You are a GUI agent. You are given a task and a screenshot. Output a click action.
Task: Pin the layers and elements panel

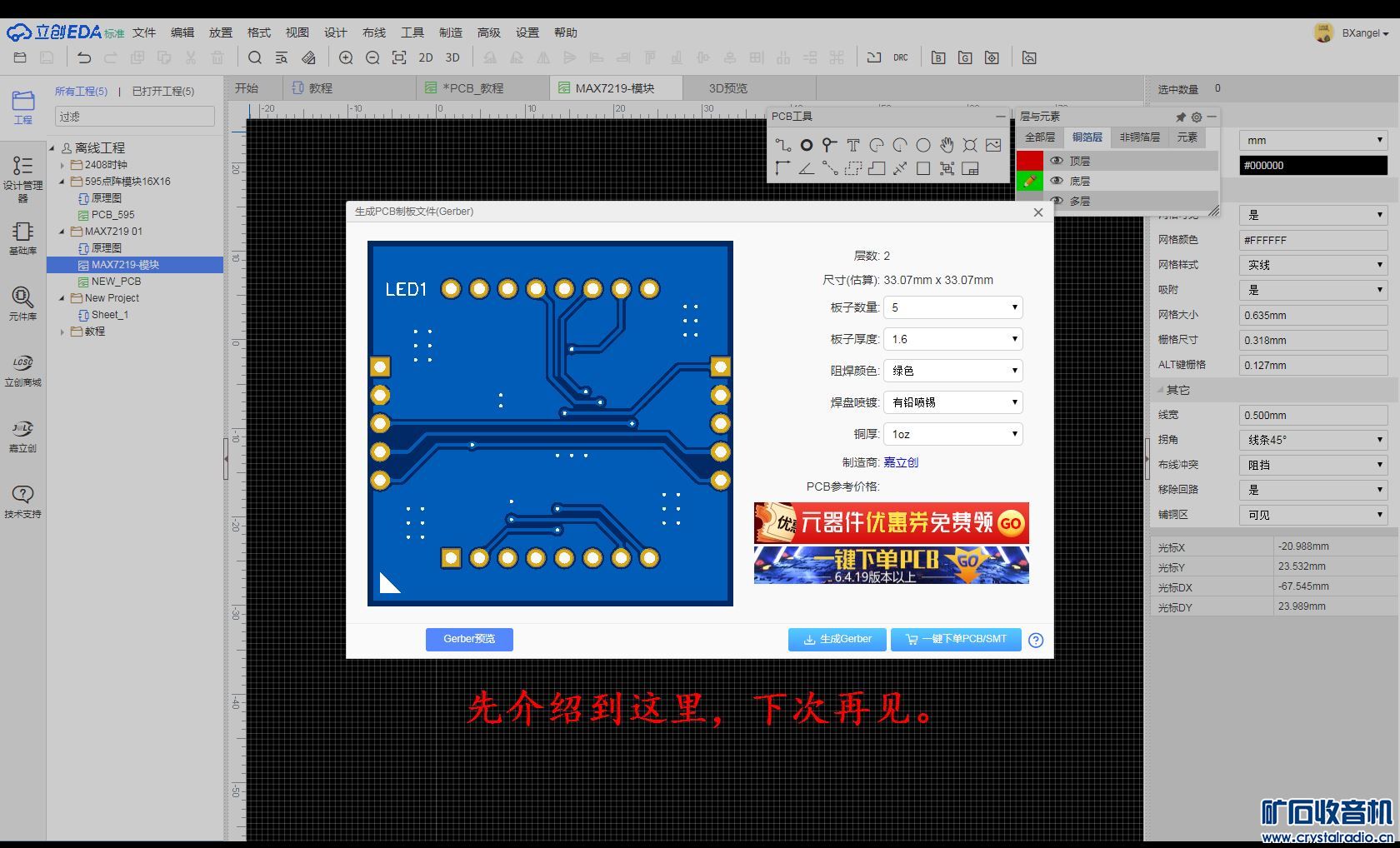click(x=1180, y=117)
